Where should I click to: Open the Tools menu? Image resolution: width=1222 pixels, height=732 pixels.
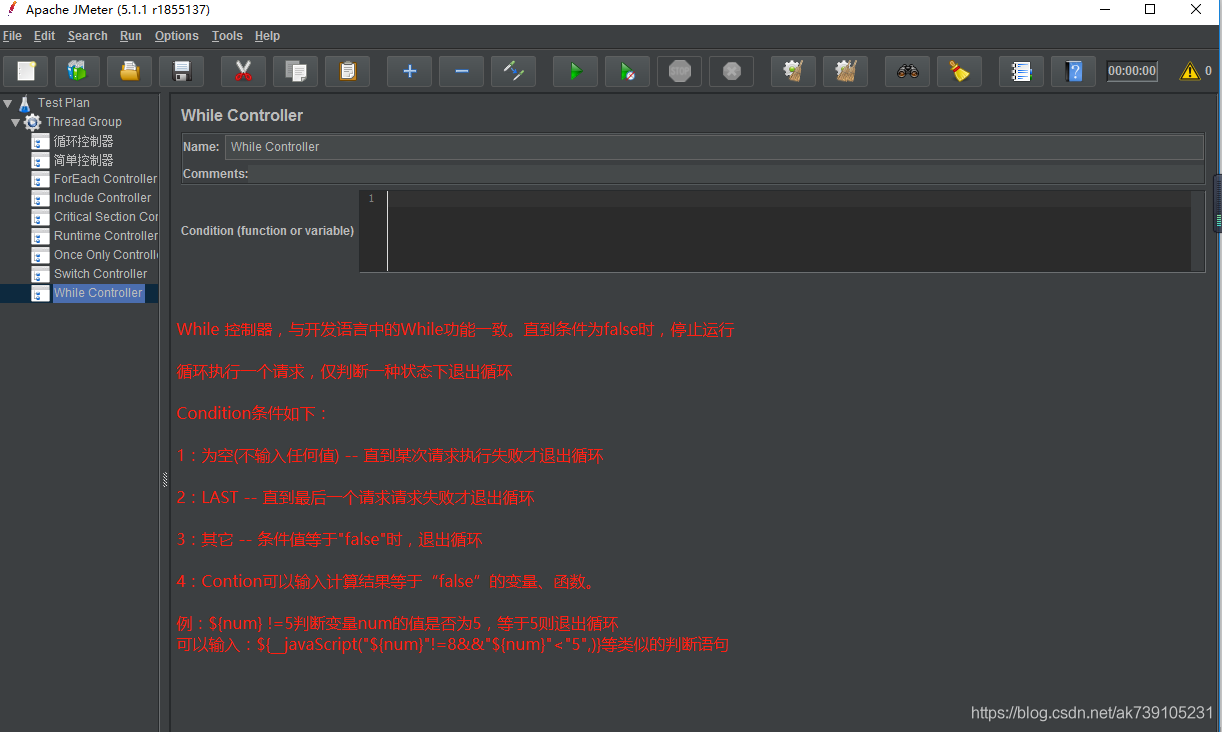[227, 36]
